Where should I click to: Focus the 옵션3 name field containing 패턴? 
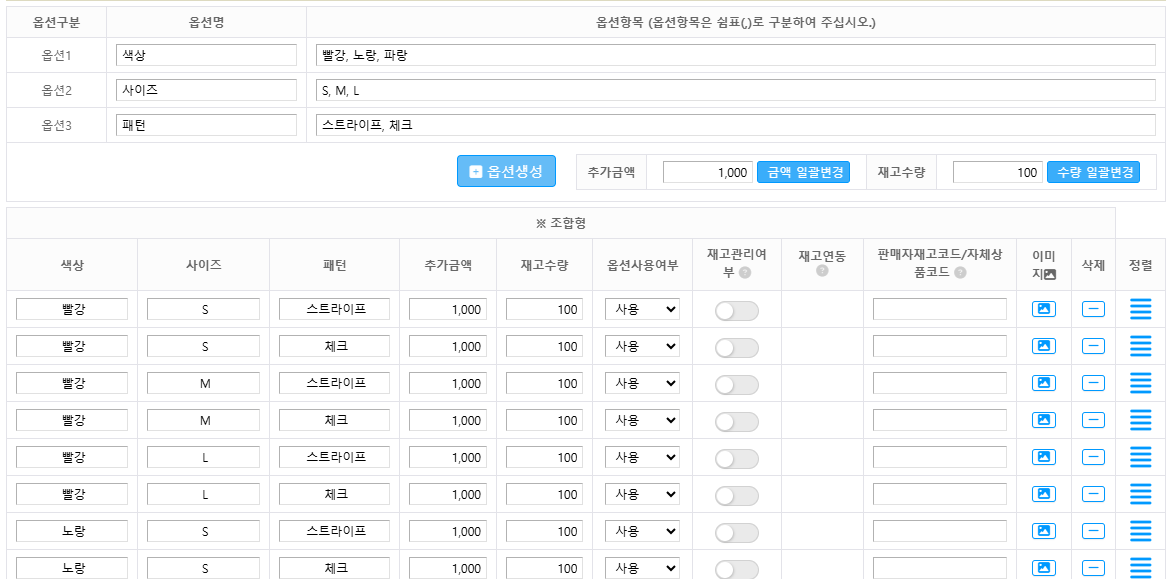206,125
